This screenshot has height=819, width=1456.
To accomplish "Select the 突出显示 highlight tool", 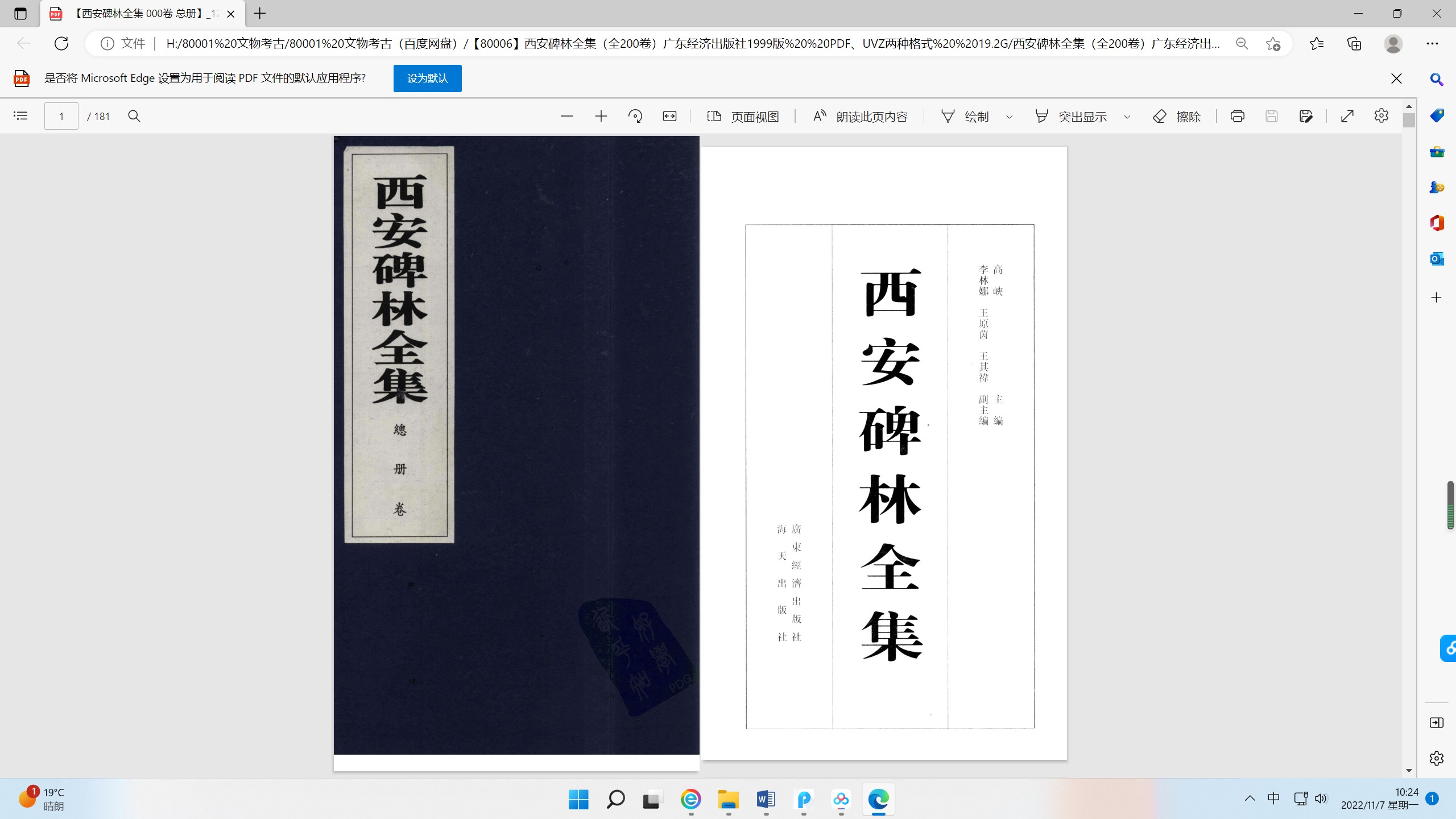I will pos(1071,116).
